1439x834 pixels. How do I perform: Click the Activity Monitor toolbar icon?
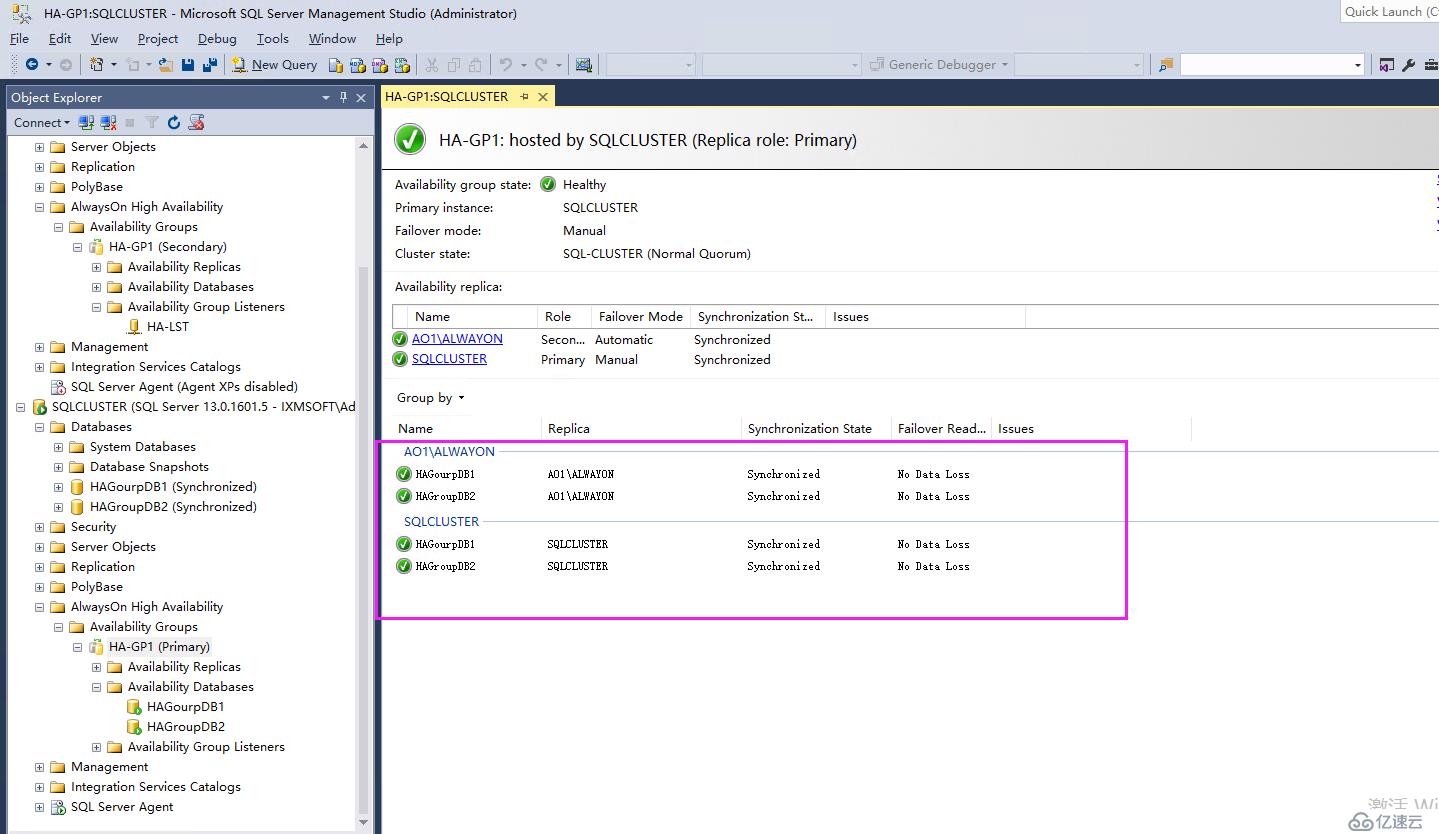point(583,65)
